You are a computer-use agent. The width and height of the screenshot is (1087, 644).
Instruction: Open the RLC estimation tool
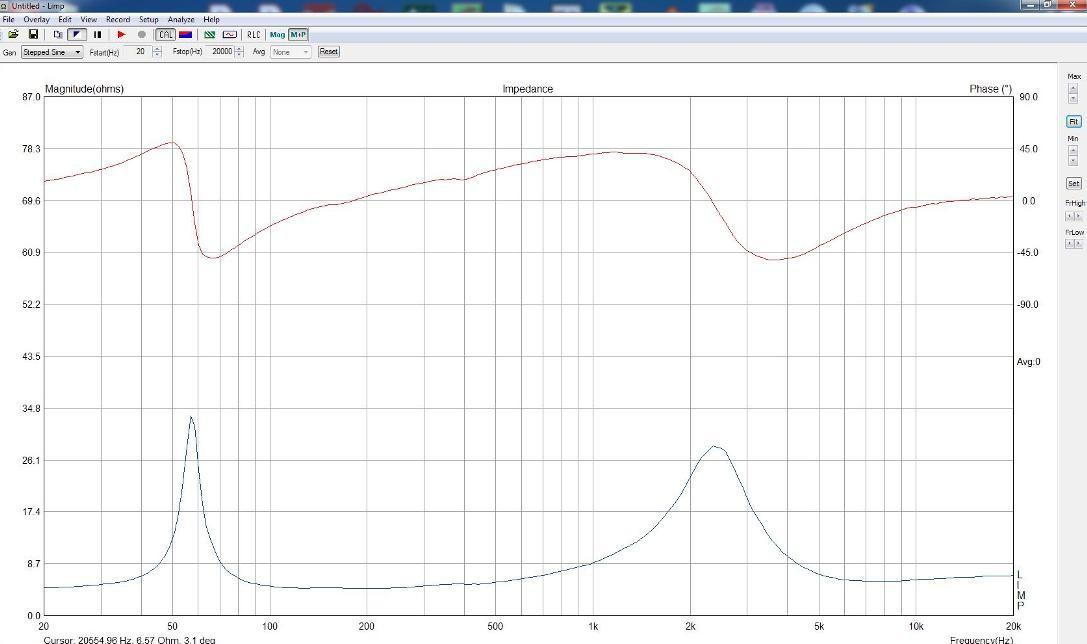click(x=254, y=35)
